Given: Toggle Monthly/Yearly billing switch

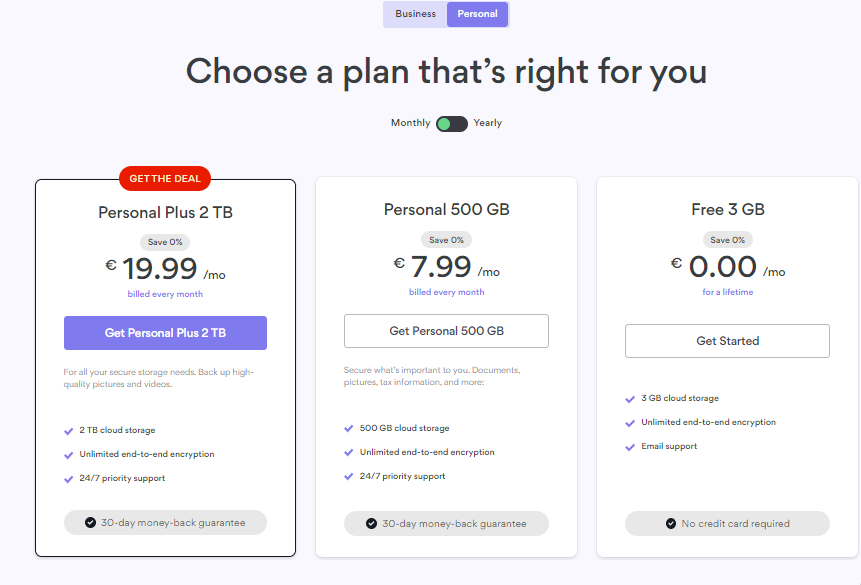Looking at the screenshot, I should coord(451,124).
